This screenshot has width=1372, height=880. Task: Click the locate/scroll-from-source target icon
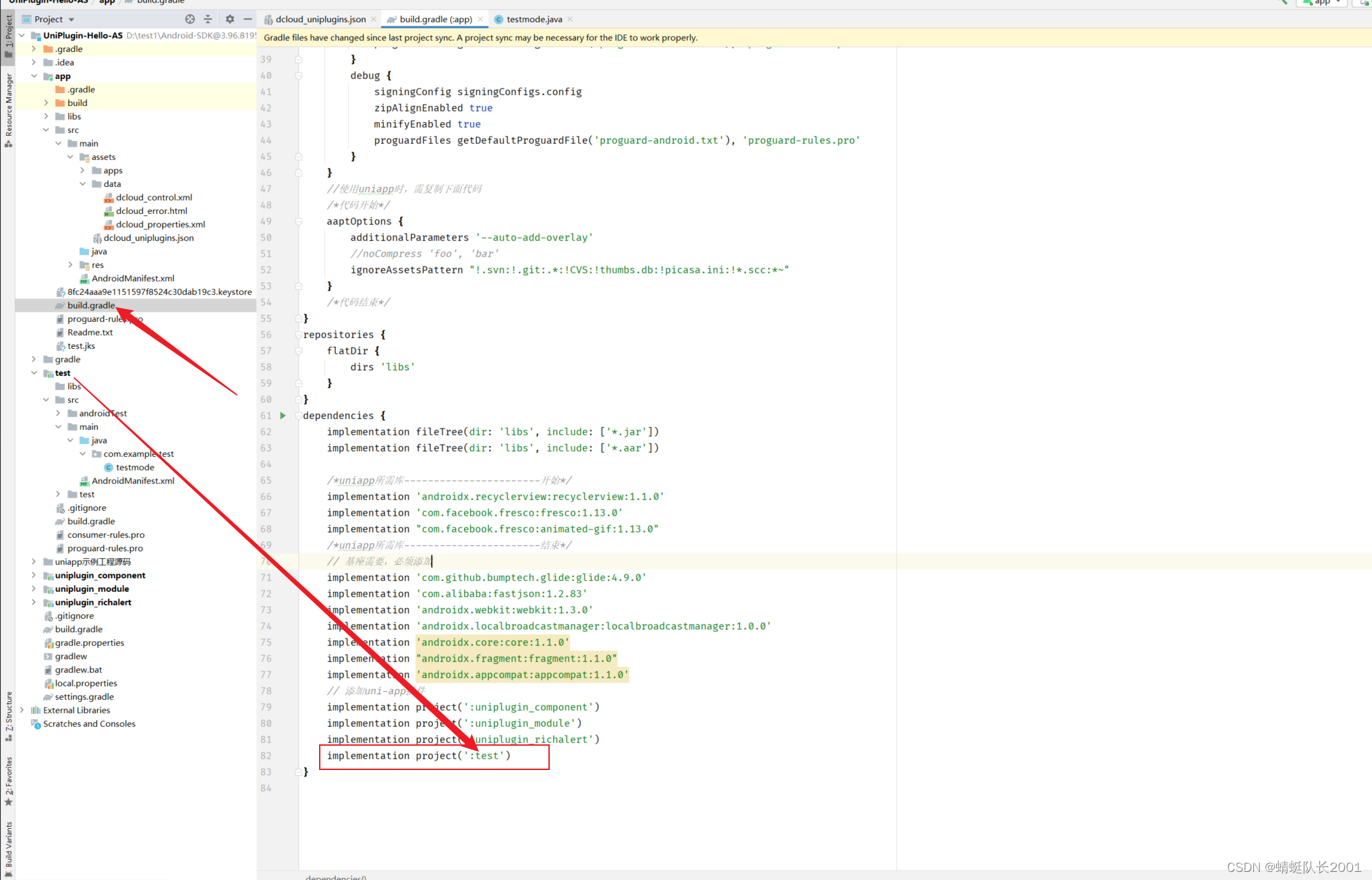pyautogui.click(x=190, y=19)
